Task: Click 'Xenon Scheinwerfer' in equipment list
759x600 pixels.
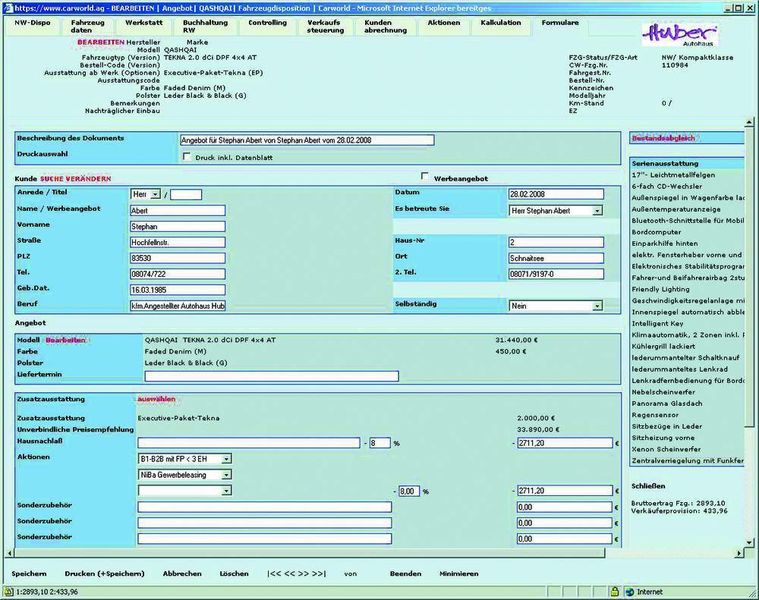Action: point(666,450)
